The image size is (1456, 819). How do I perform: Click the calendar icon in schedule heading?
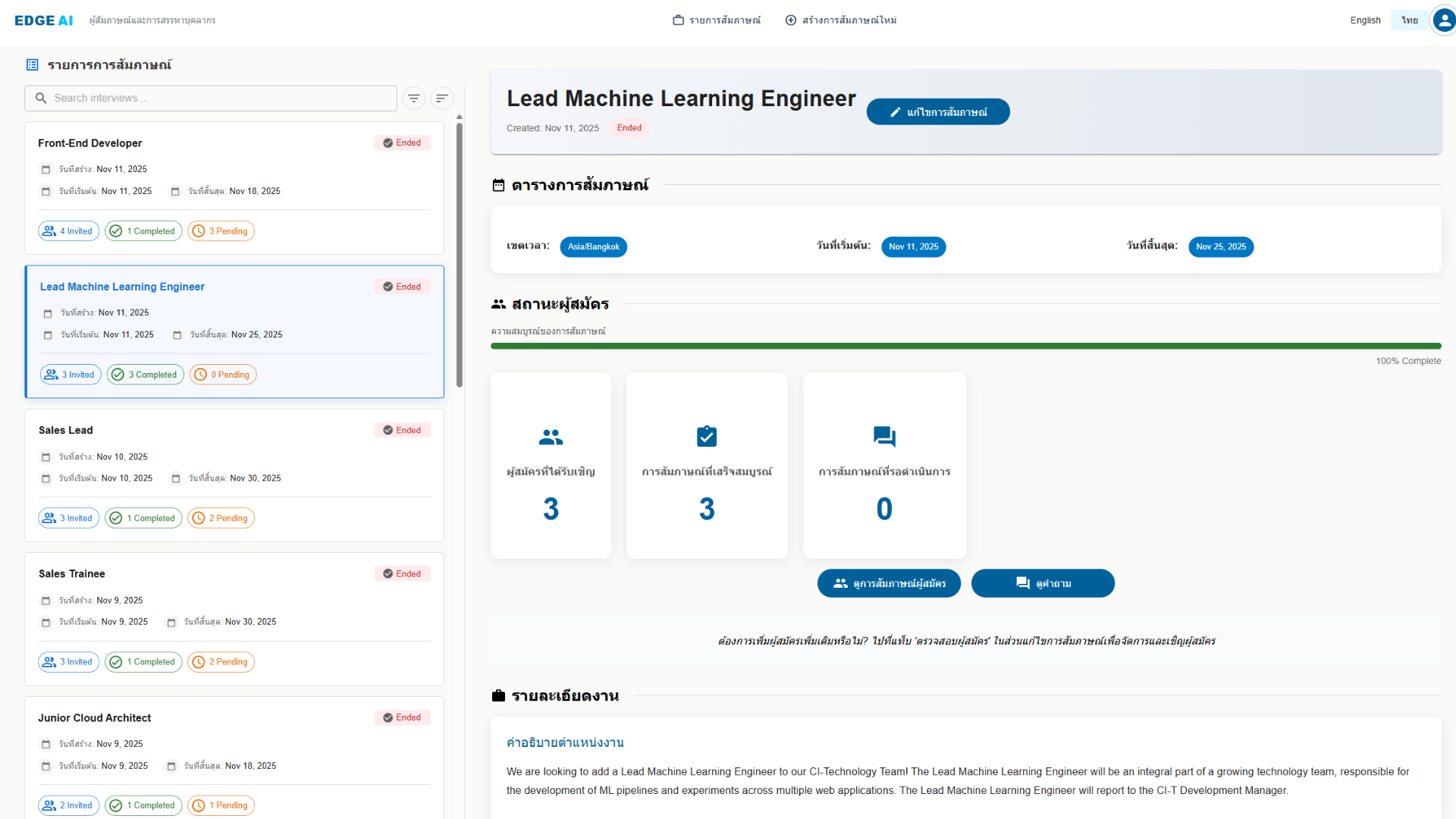(498, 185)
